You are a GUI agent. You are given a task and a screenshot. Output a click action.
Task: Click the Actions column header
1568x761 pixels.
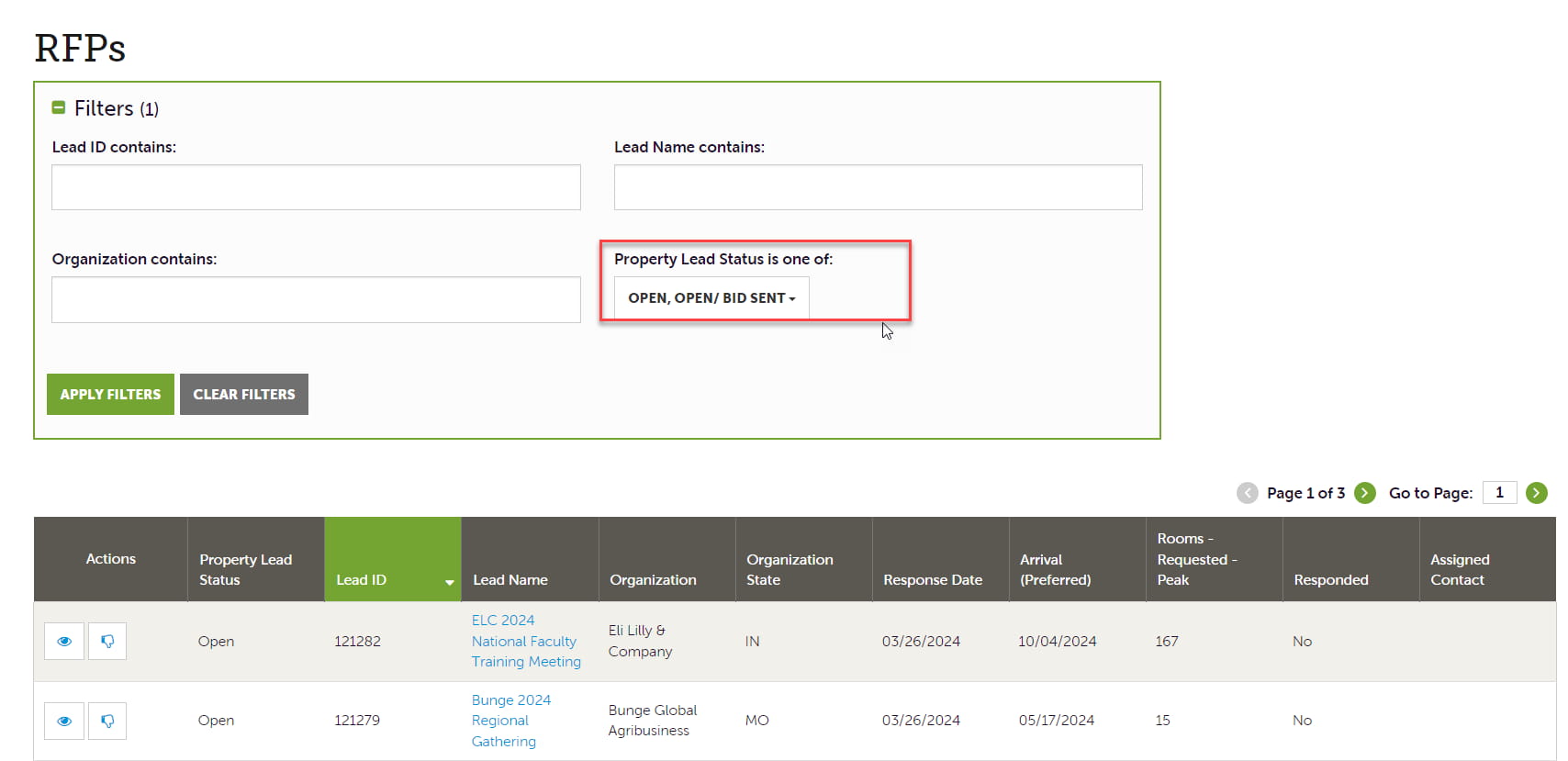coord(111,558)
